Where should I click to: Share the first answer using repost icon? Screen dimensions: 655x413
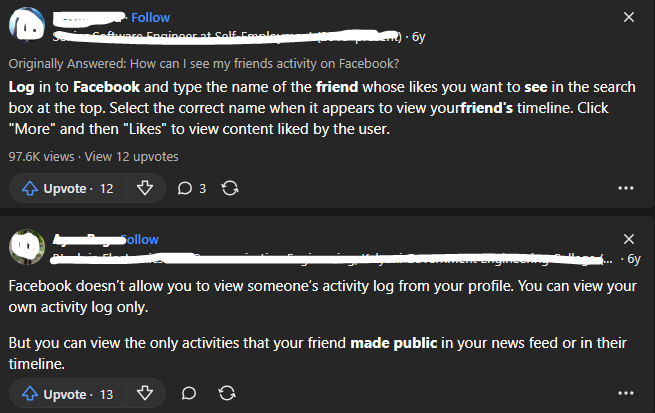230,188
